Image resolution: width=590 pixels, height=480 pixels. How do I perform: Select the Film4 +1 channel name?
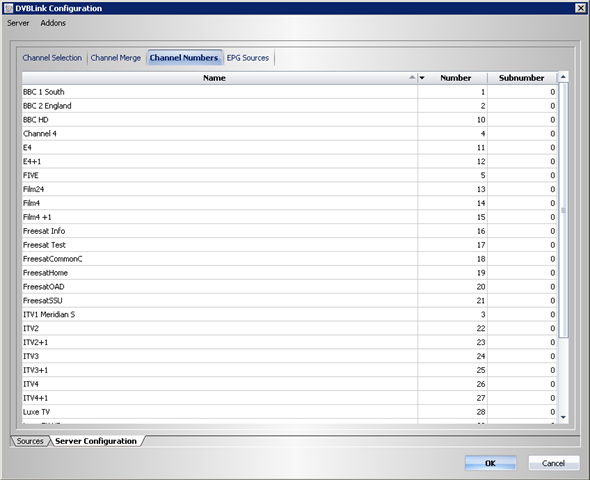[37, 217]
